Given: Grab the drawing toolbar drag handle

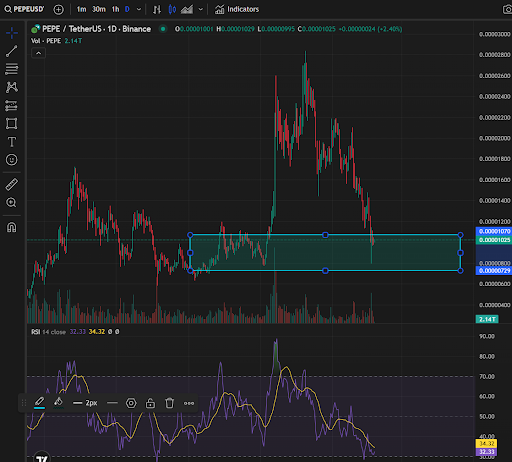Looking at the screenshot, I should click(24, 403).
